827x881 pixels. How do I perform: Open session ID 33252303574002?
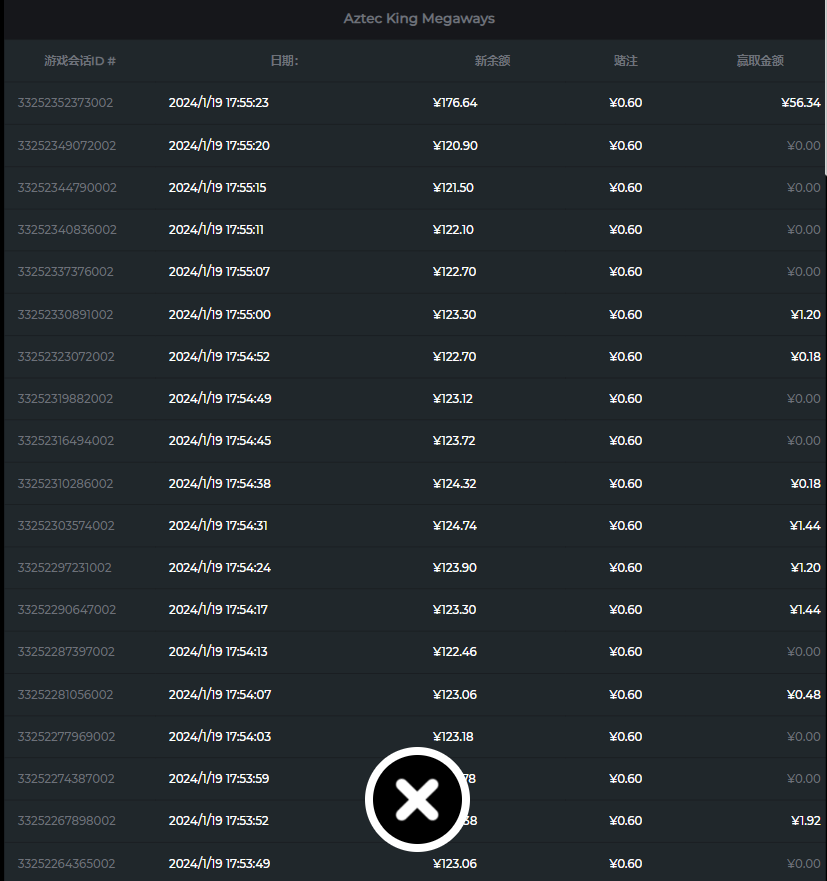coord(66,526)
